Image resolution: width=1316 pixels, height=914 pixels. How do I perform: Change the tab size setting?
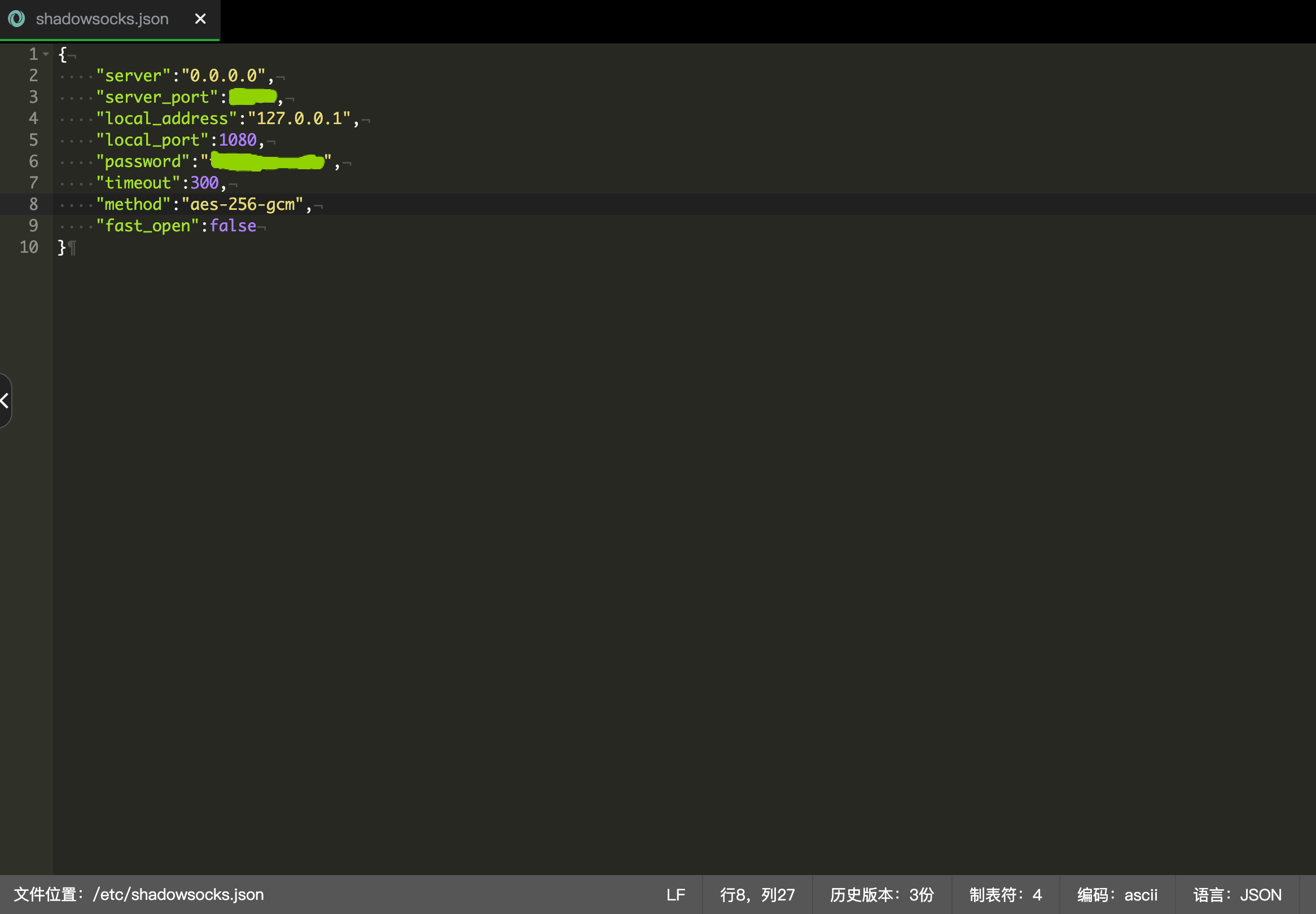[1005, 894]
